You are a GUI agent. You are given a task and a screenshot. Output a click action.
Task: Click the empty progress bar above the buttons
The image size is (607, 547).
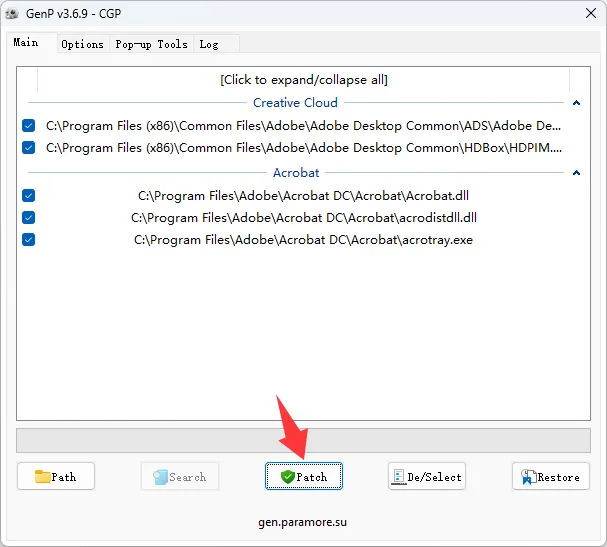pos(304,441)
